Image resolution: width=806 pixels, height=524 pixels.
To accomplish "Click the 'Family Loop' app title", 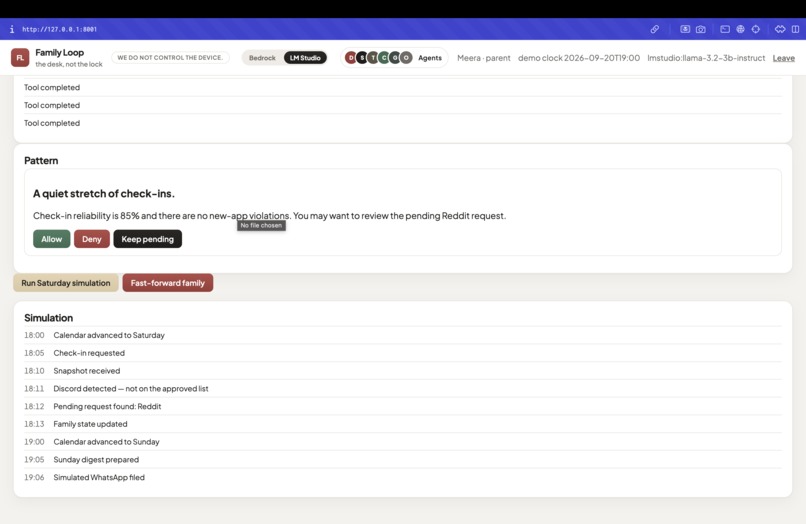I will [60, 52].
